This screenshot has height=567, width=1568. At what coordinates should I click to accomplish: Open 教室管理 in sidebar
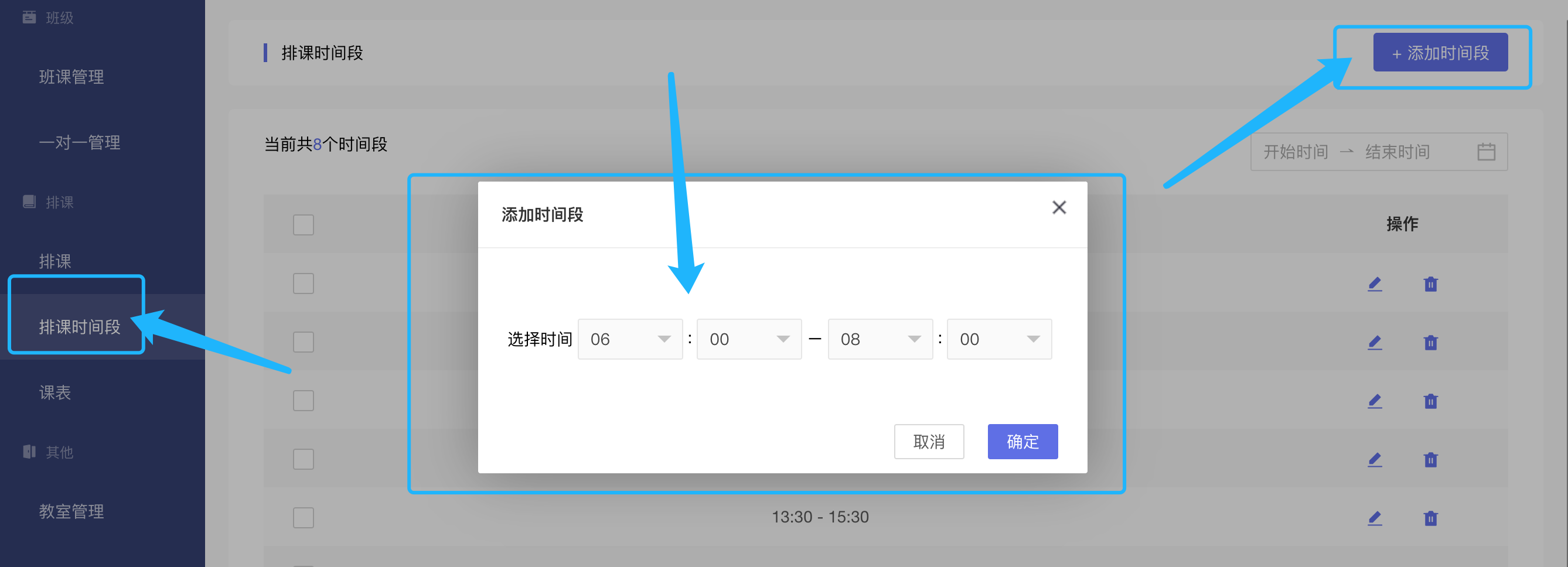72,511
